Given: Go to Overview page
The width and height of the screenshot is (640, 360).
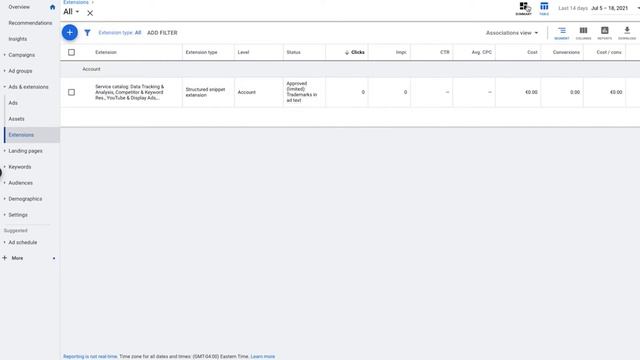Looking at the screenshot, I should pyautogui.click(x=19, y=7).
